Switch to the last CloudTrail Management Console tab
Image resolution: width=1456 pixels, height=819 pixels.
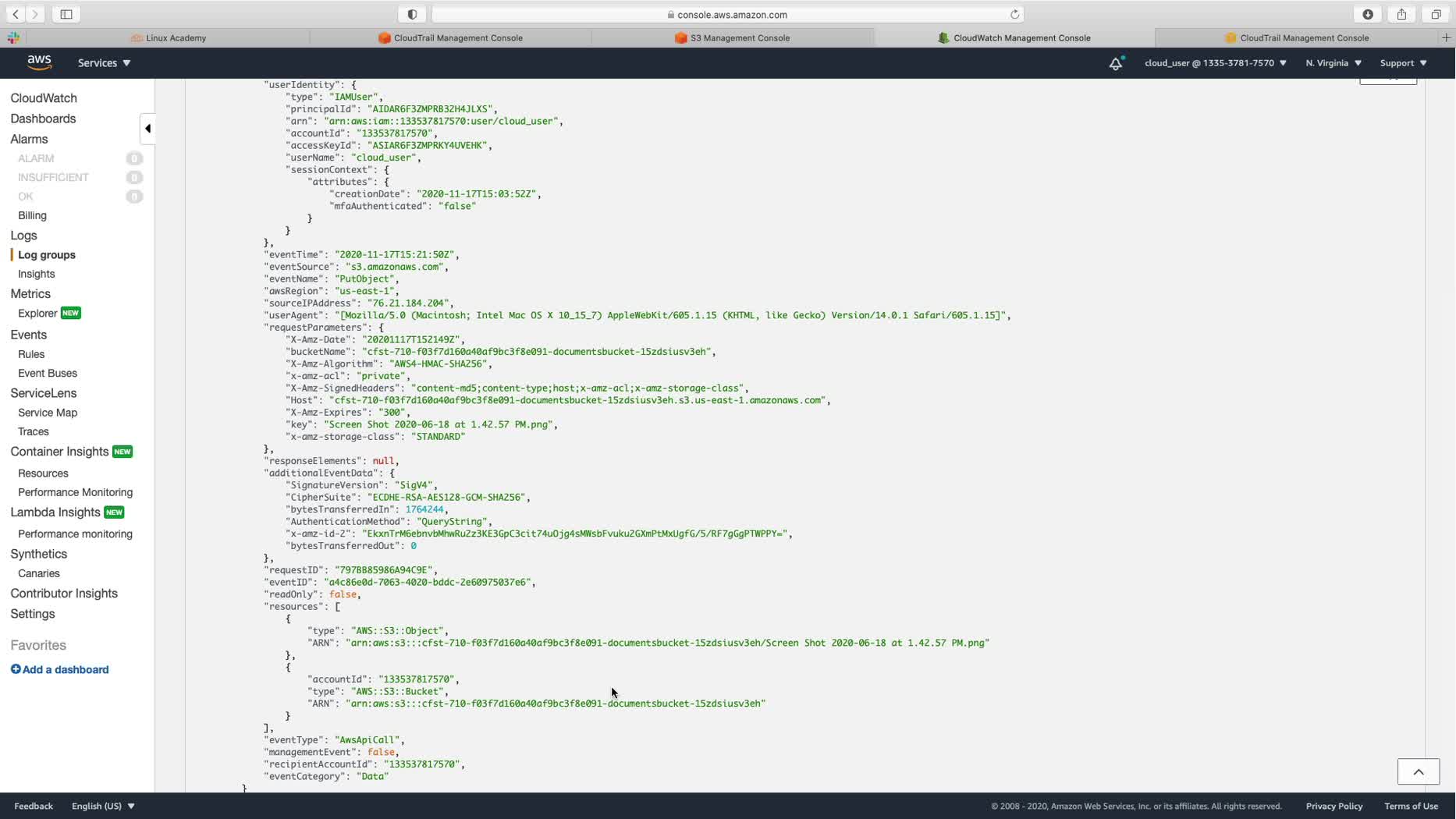(1296, 37)
